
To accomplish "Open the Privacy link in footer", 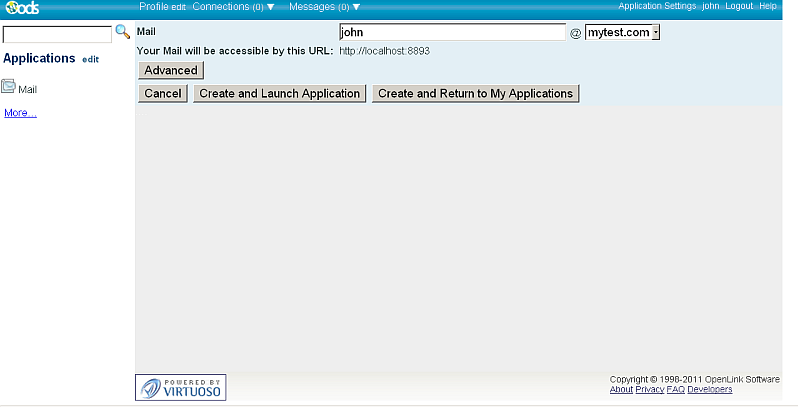I will click(649, 389).
